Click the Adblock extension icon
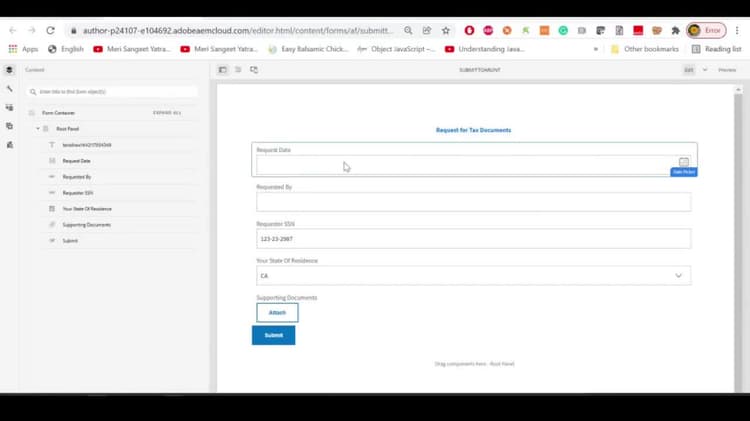The image size is (750, 421). pyautogui.click(x=488, y=30)
